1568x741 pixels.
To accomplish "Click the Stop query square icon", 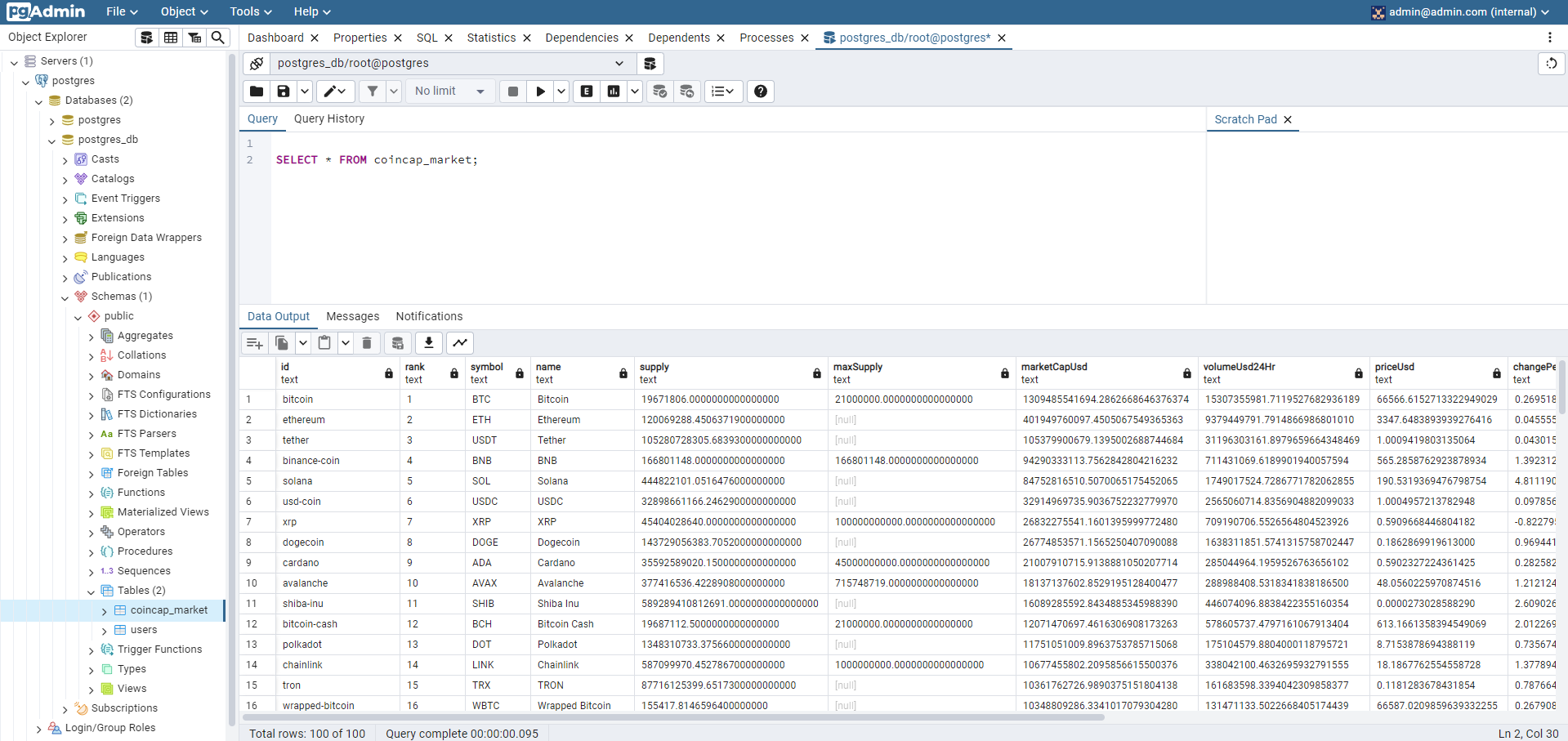I will click(x=513, y=92).
